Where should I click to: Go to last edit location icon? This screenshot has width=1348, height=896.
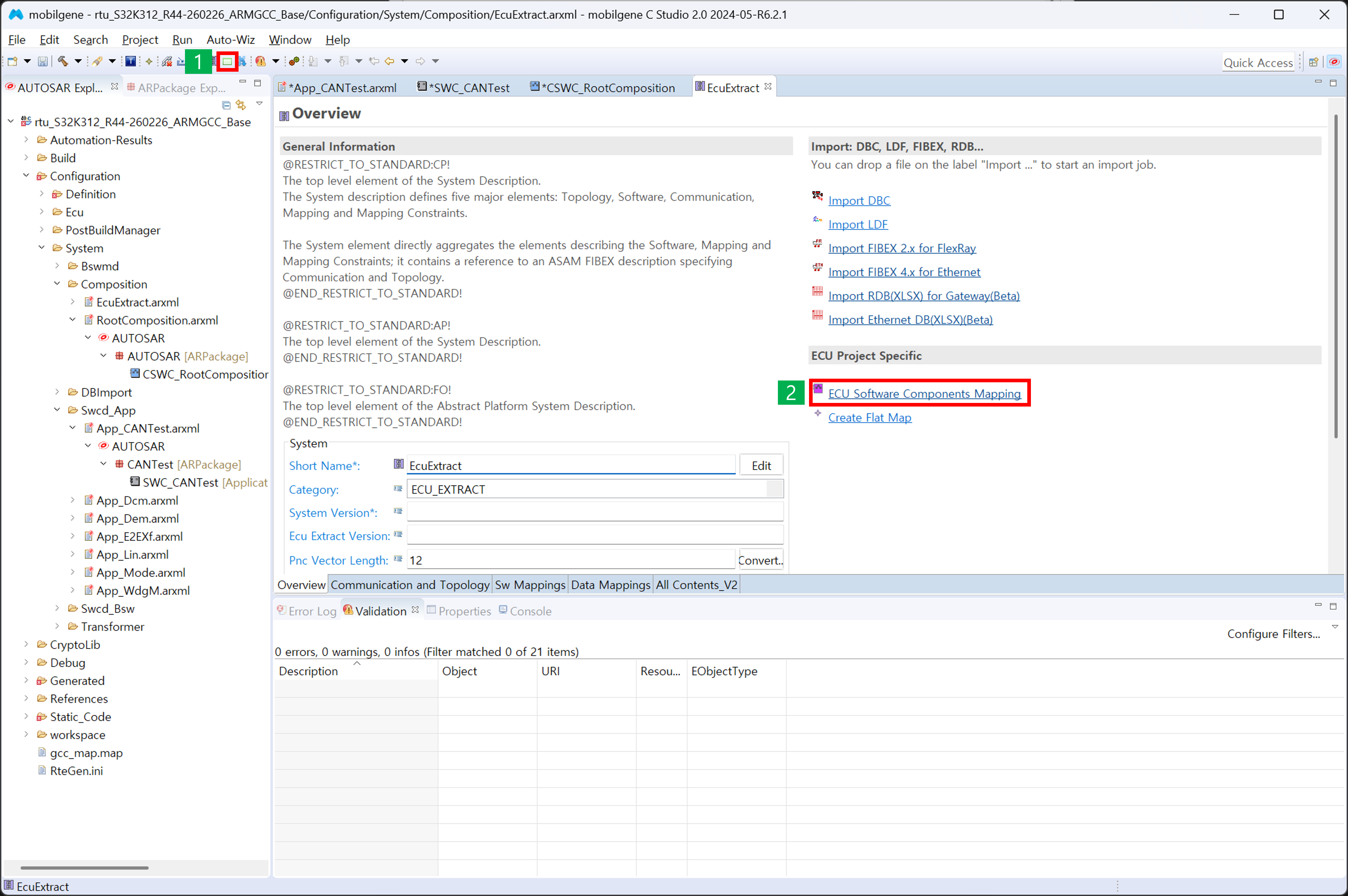click(x=374, y=61)
